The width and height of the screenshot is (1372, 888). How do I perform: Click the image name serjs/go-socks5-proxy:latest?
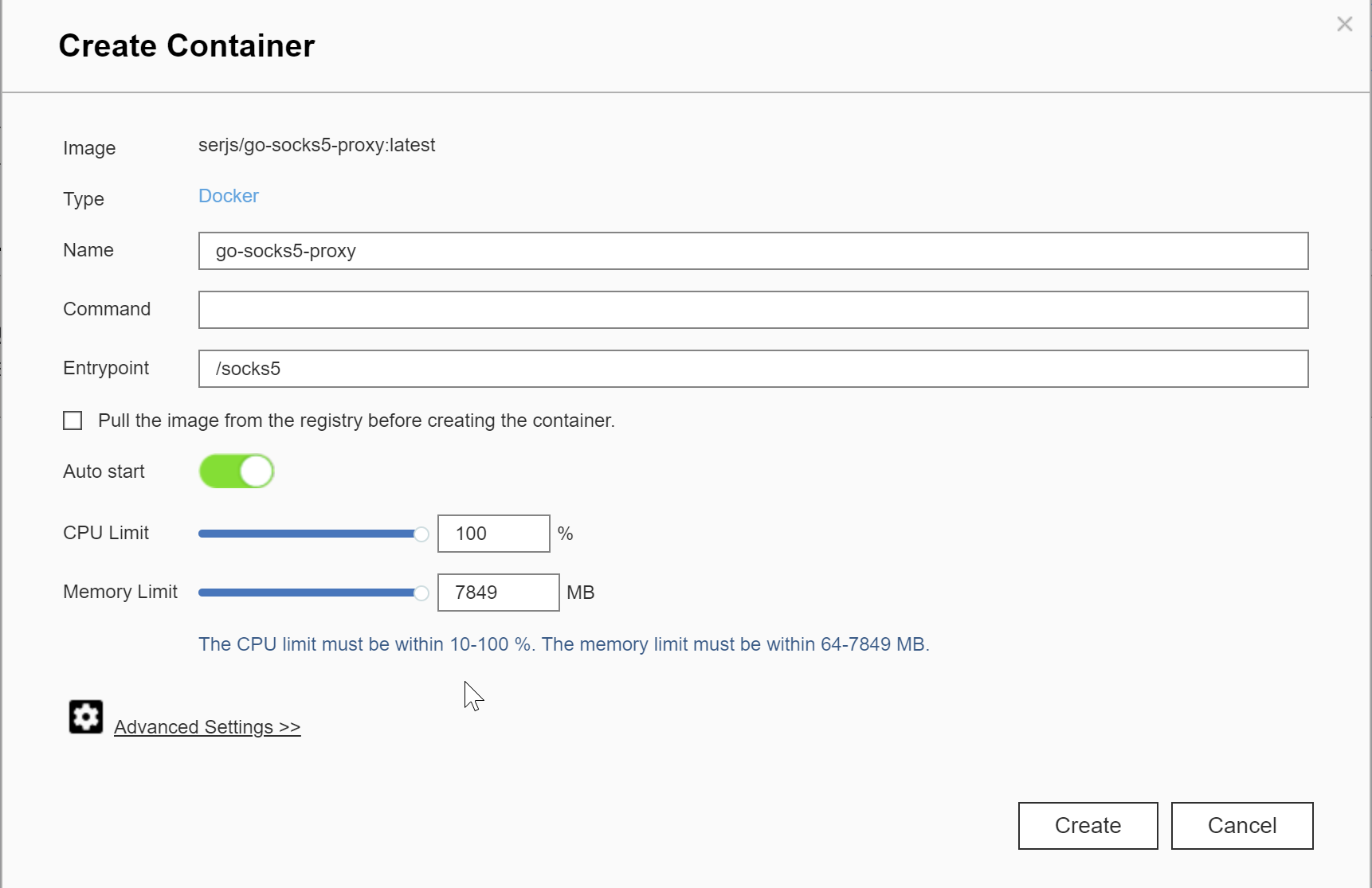(x=316, y=145)
